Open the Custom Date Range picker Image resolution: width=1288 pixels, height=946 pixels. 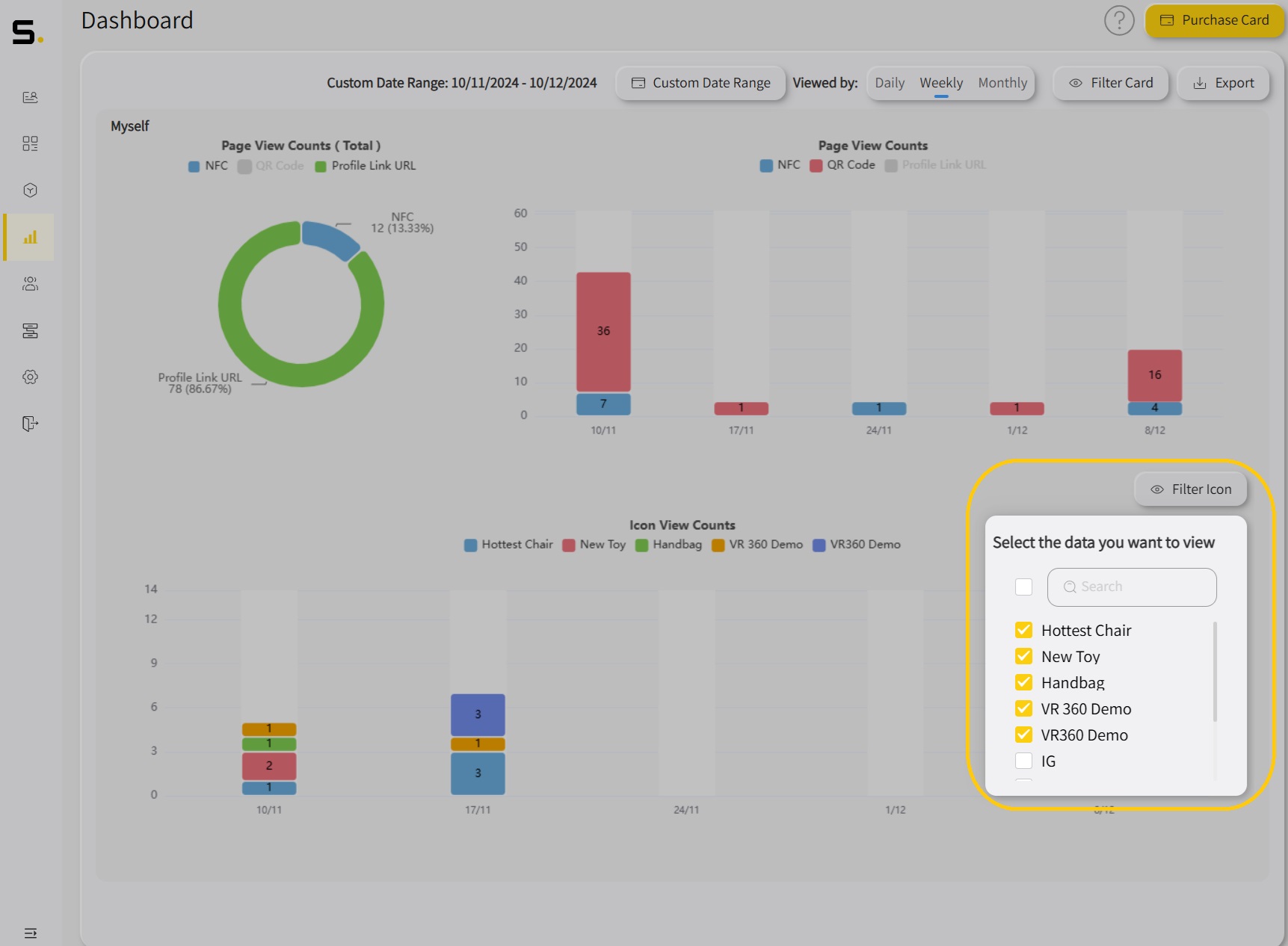point(700,83)
